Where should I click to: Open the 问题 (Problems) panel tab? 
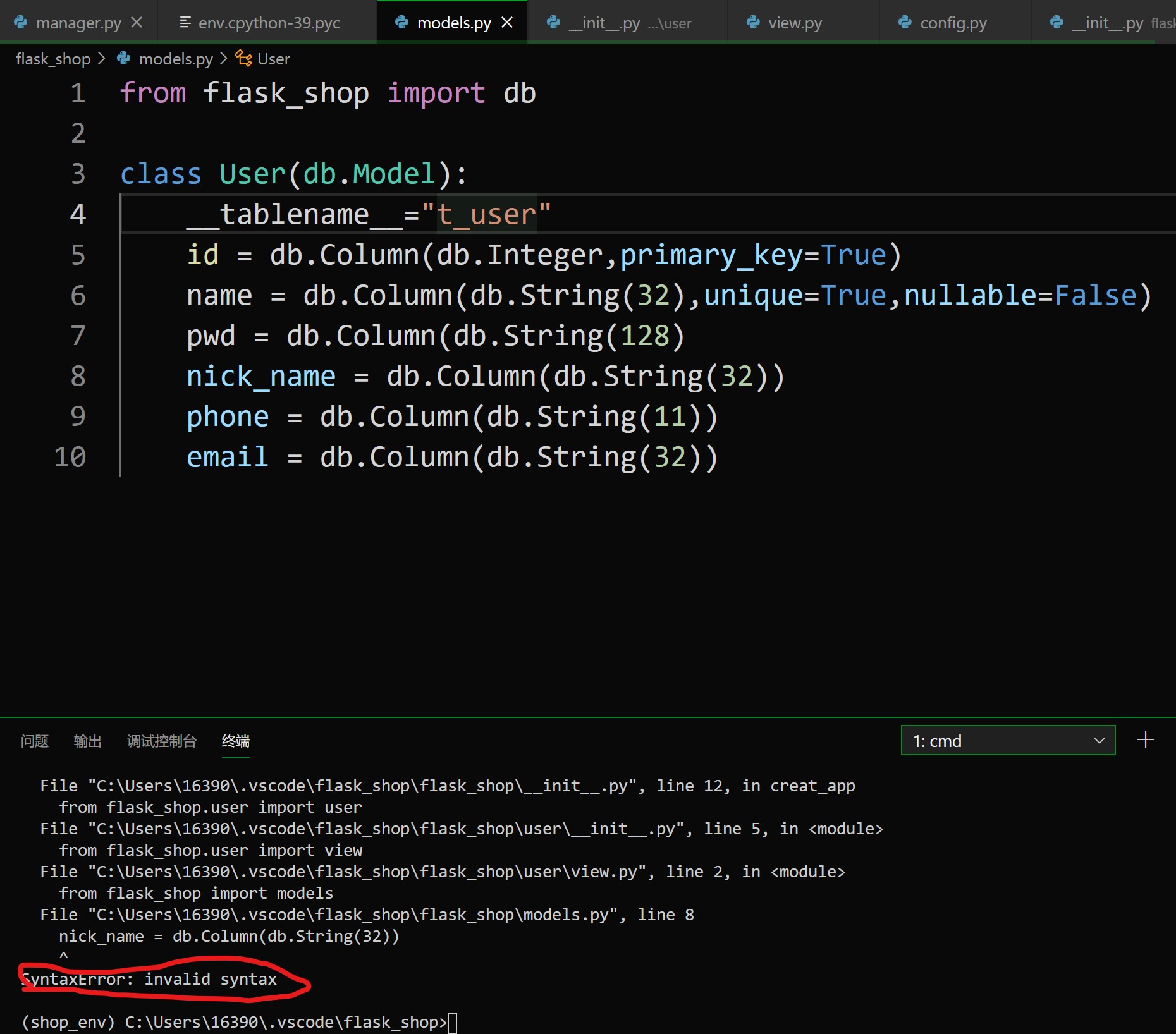point(34,741)
